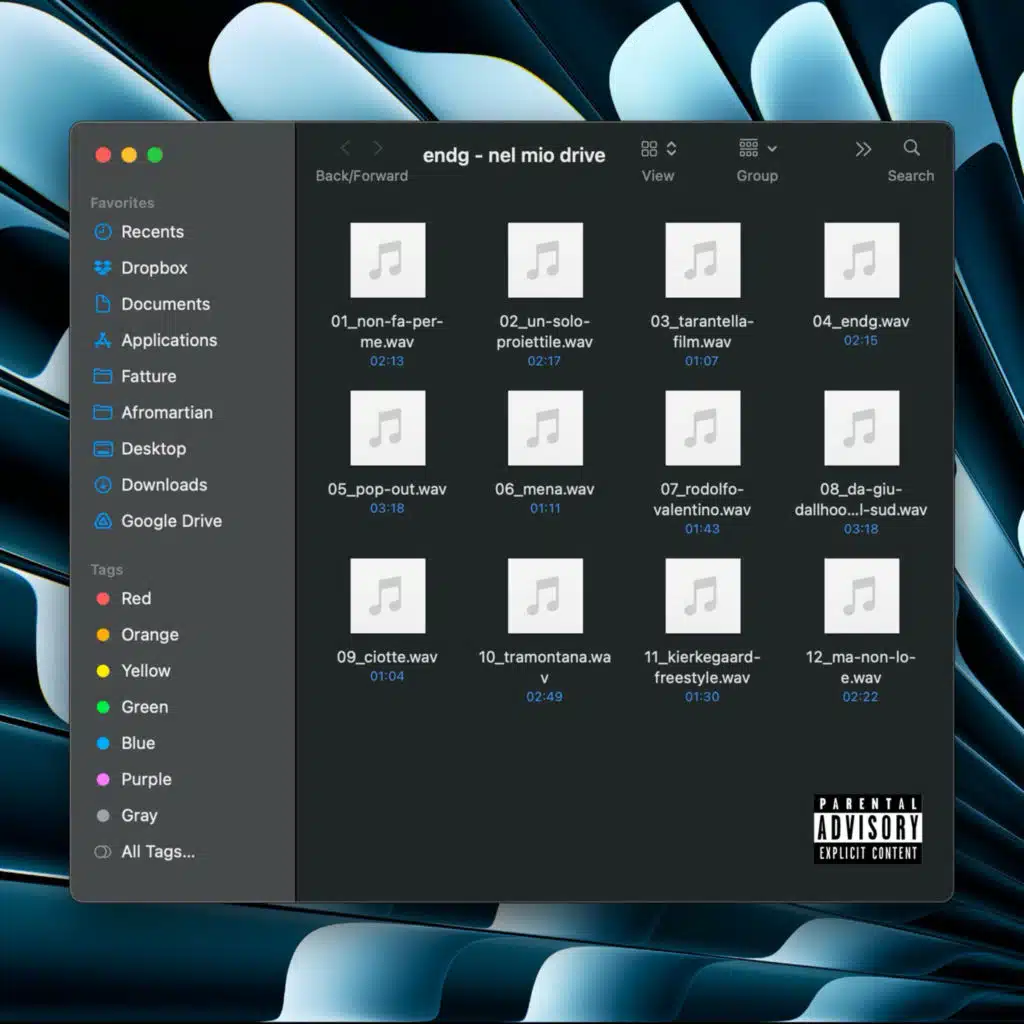Go to Downloads folder in sidebar
Screen dimensions: 1024x1024
click(x=163, y=485)
